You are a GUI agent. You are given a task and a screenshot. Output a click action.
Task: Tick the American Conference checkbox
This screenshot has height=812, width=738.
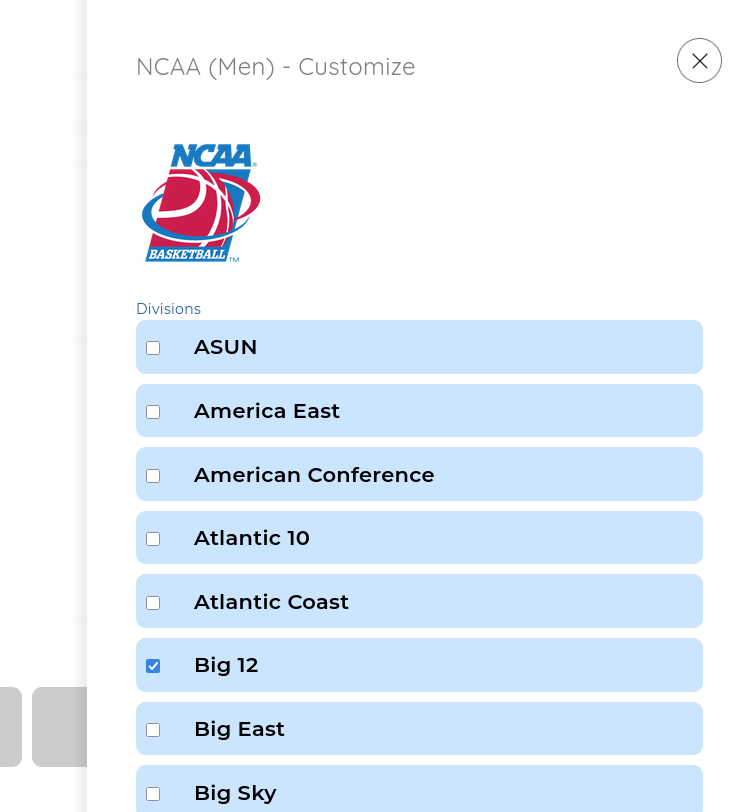tap(153, 476)
